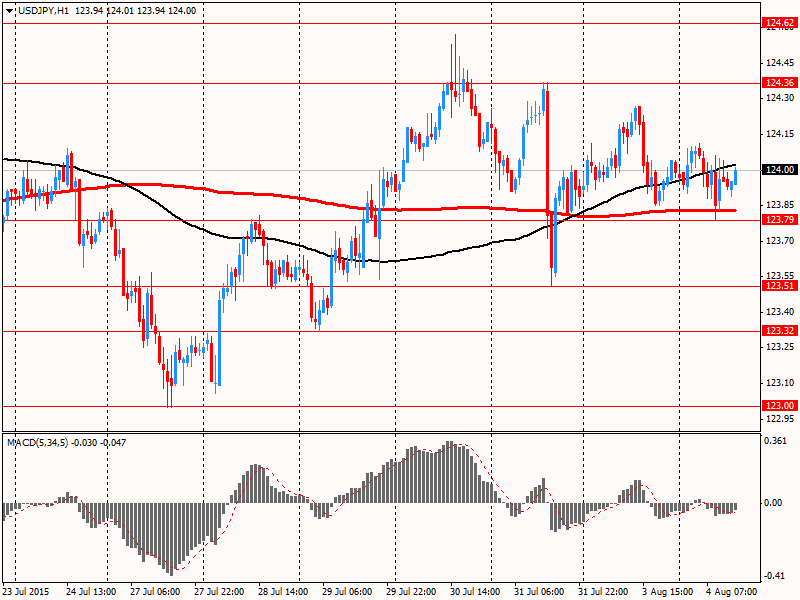800x600 pixels.
Task: Select the red 123.79 price level label
Action: pos(779,220)
